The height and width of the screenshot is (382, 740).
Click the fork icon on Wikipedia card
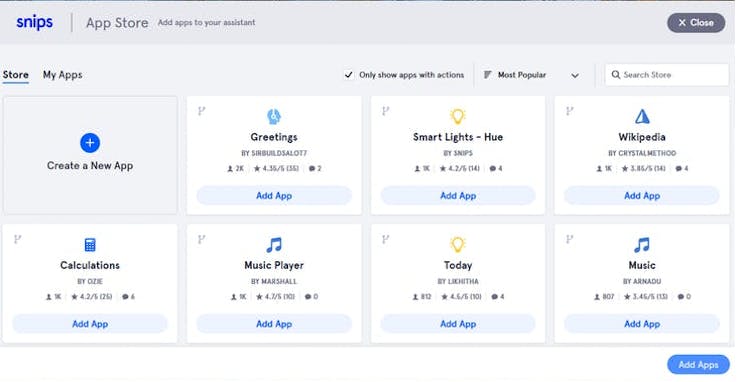(570, 111)
